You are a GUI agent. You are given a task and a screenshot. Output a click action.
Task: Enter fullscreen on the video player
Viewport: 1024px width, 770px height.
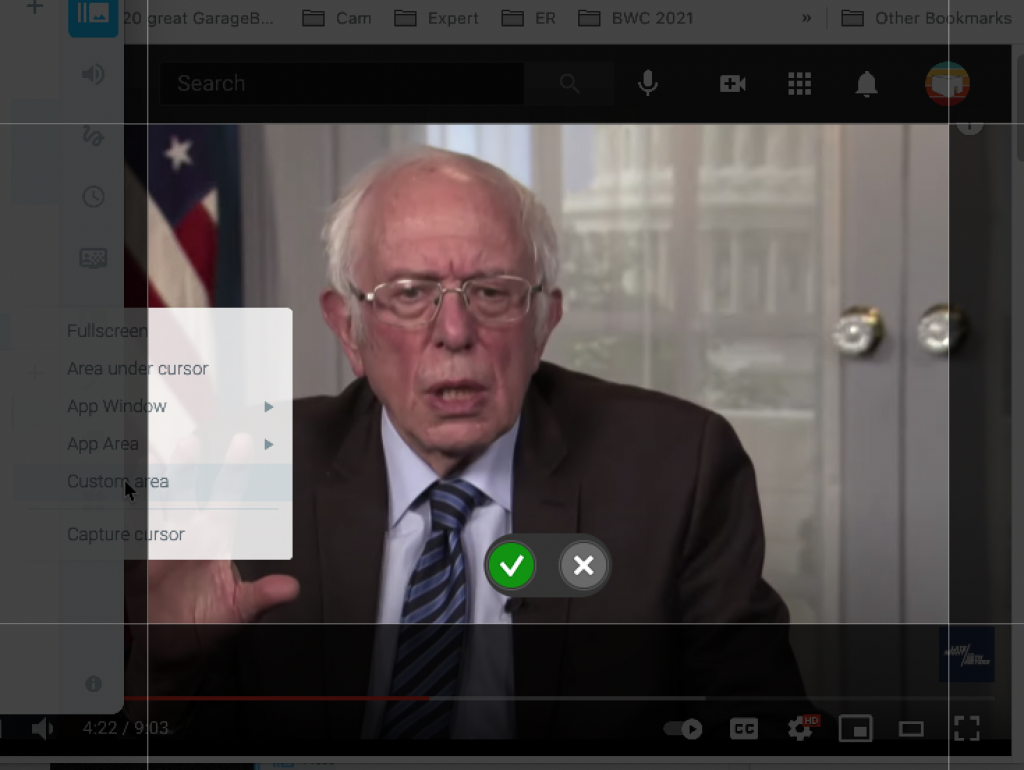(966, 729)
